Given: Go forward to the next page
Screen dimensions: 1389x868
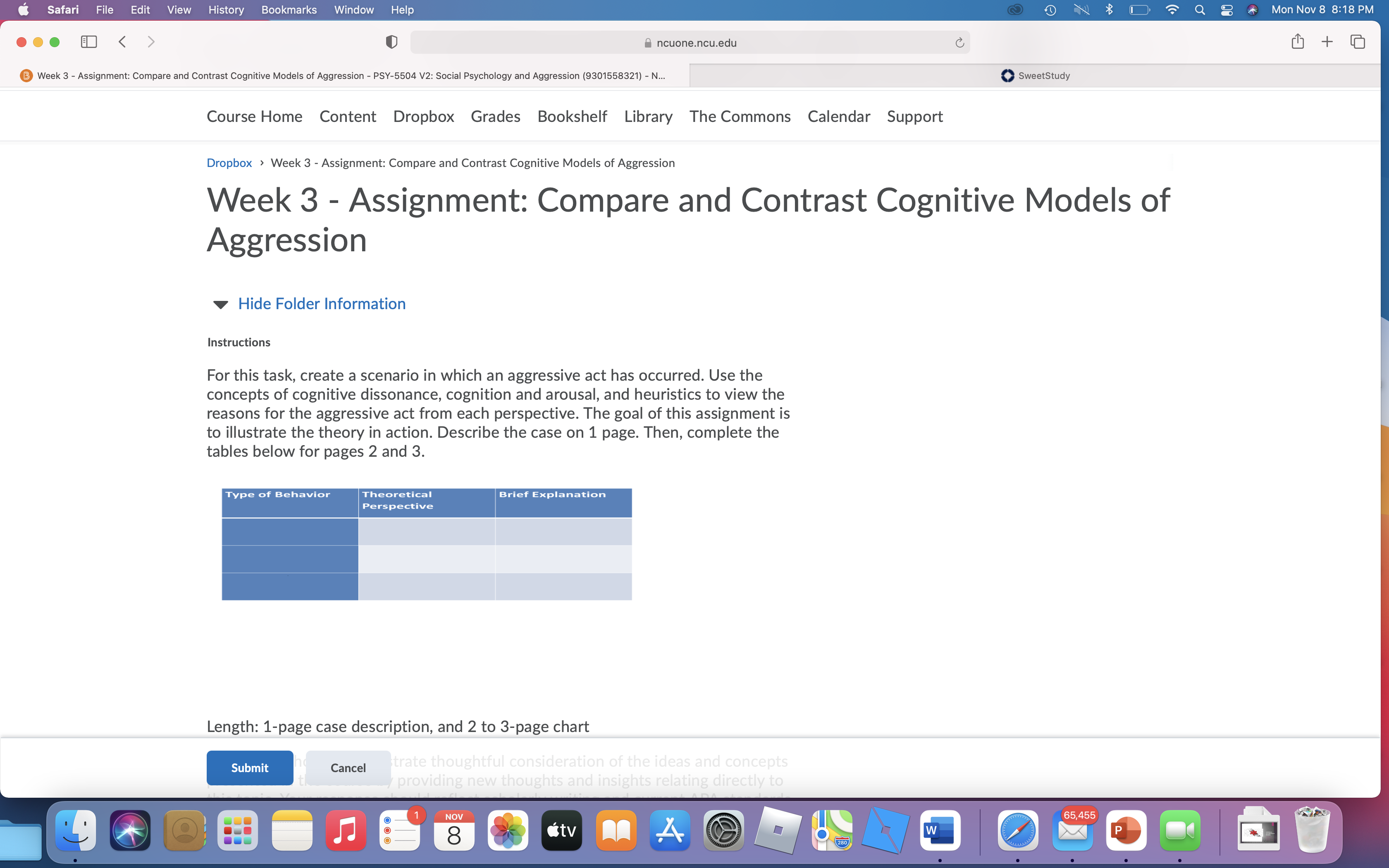Looking at the screenshot, I should 151,42.
